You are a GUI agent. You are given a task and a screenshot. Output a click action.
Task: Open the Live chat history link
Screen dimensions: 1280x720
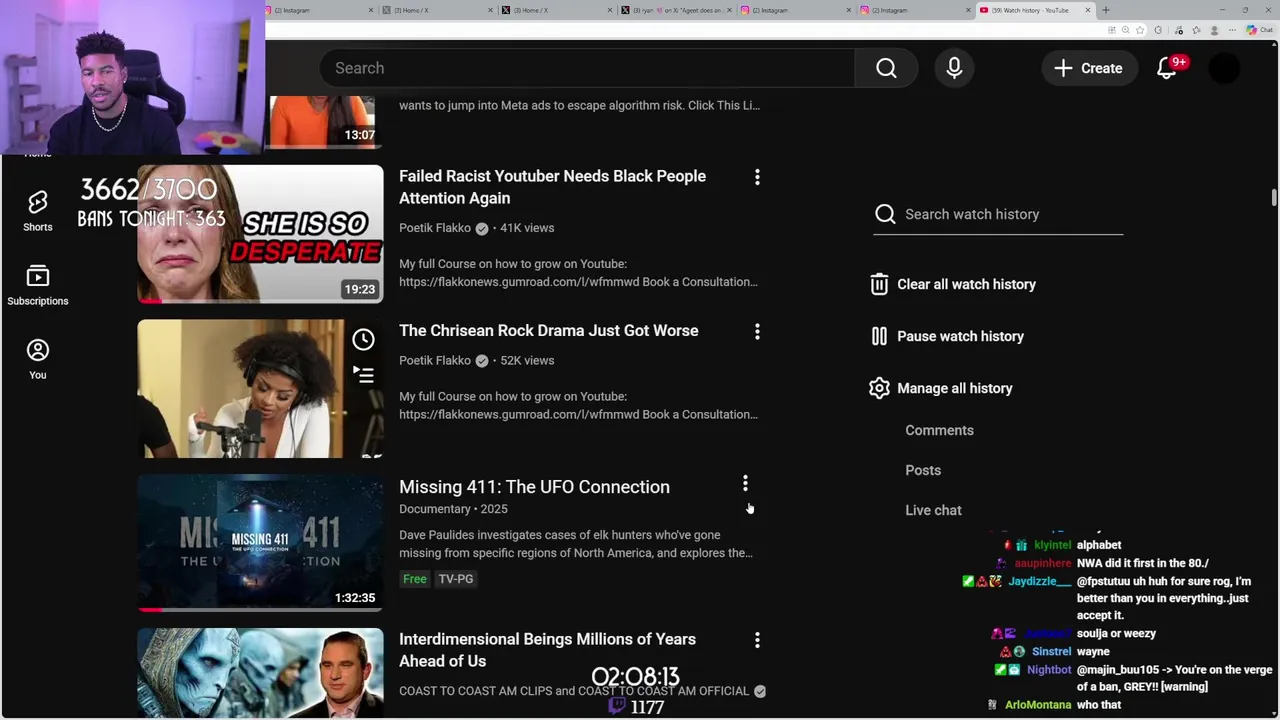point(933,510)
